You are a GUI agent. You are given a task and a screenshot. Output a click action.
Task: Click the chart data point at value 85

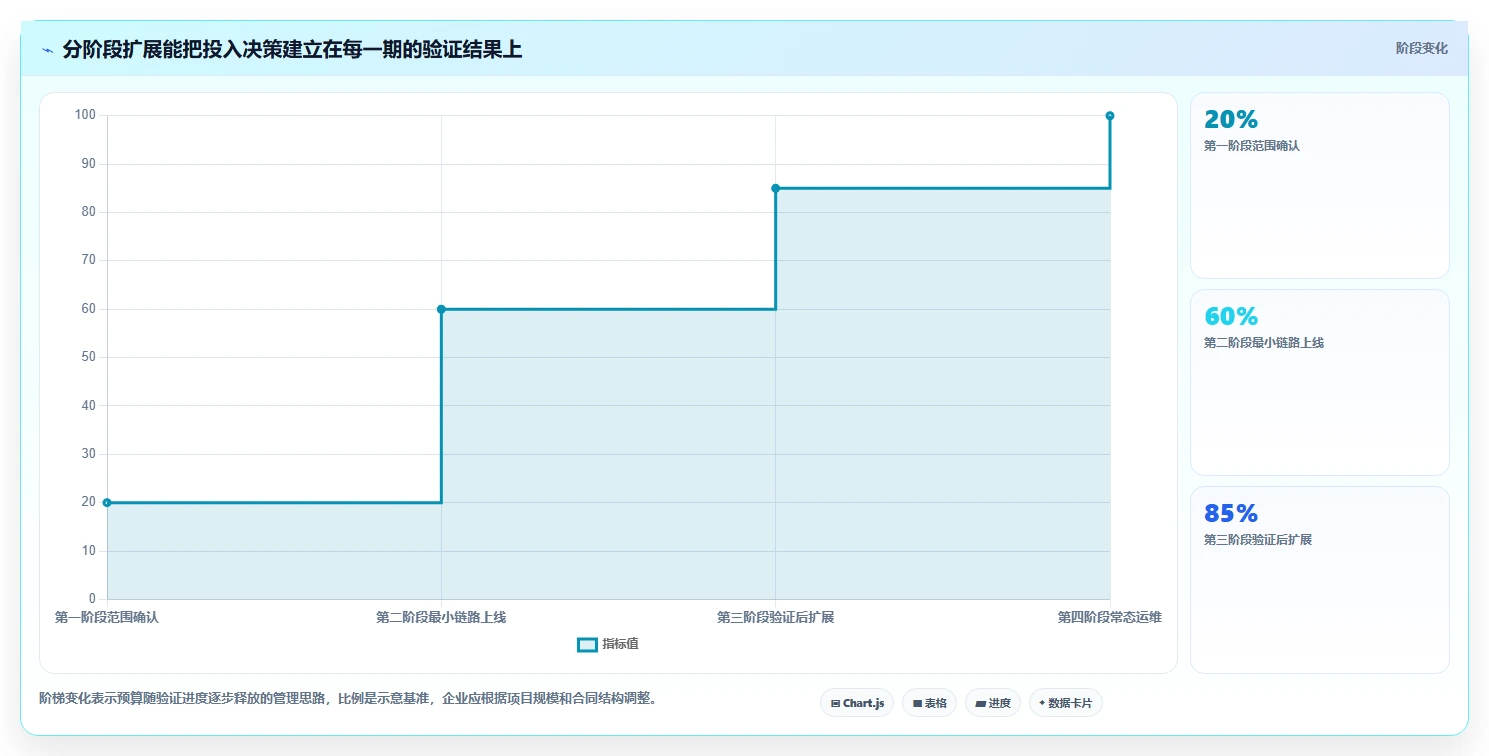click(775, 188)
